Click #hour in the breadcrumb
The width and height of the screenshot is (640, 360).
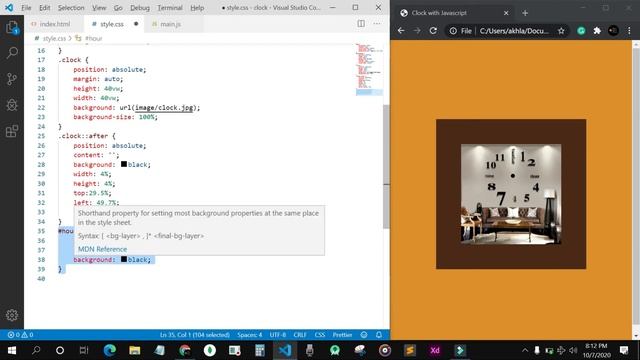94,38
